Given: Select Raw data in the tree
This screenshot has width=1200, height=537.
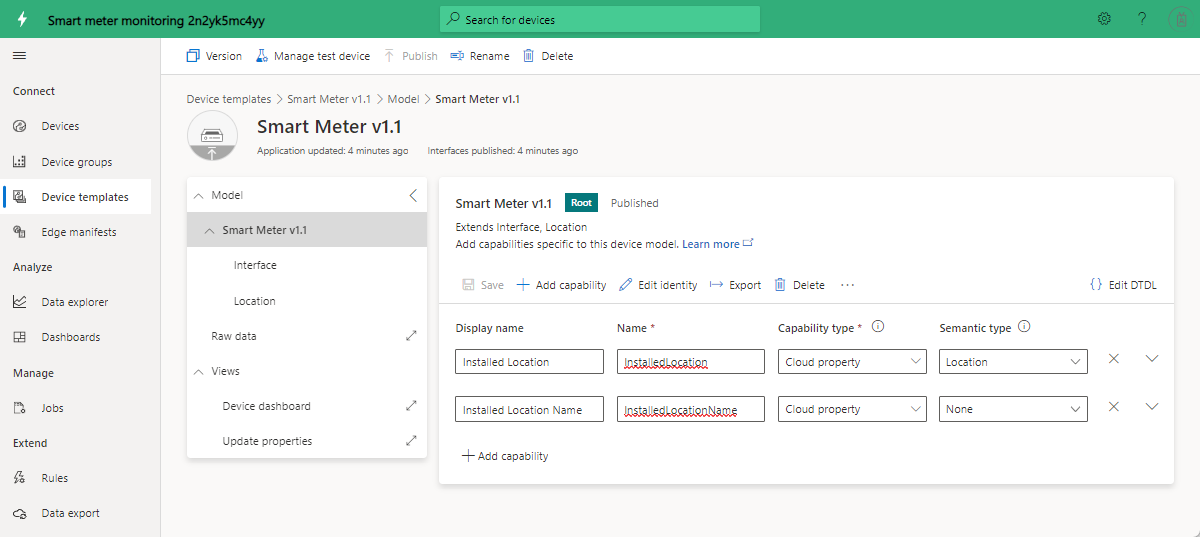Looking at the screenshot, I should 234,336.
